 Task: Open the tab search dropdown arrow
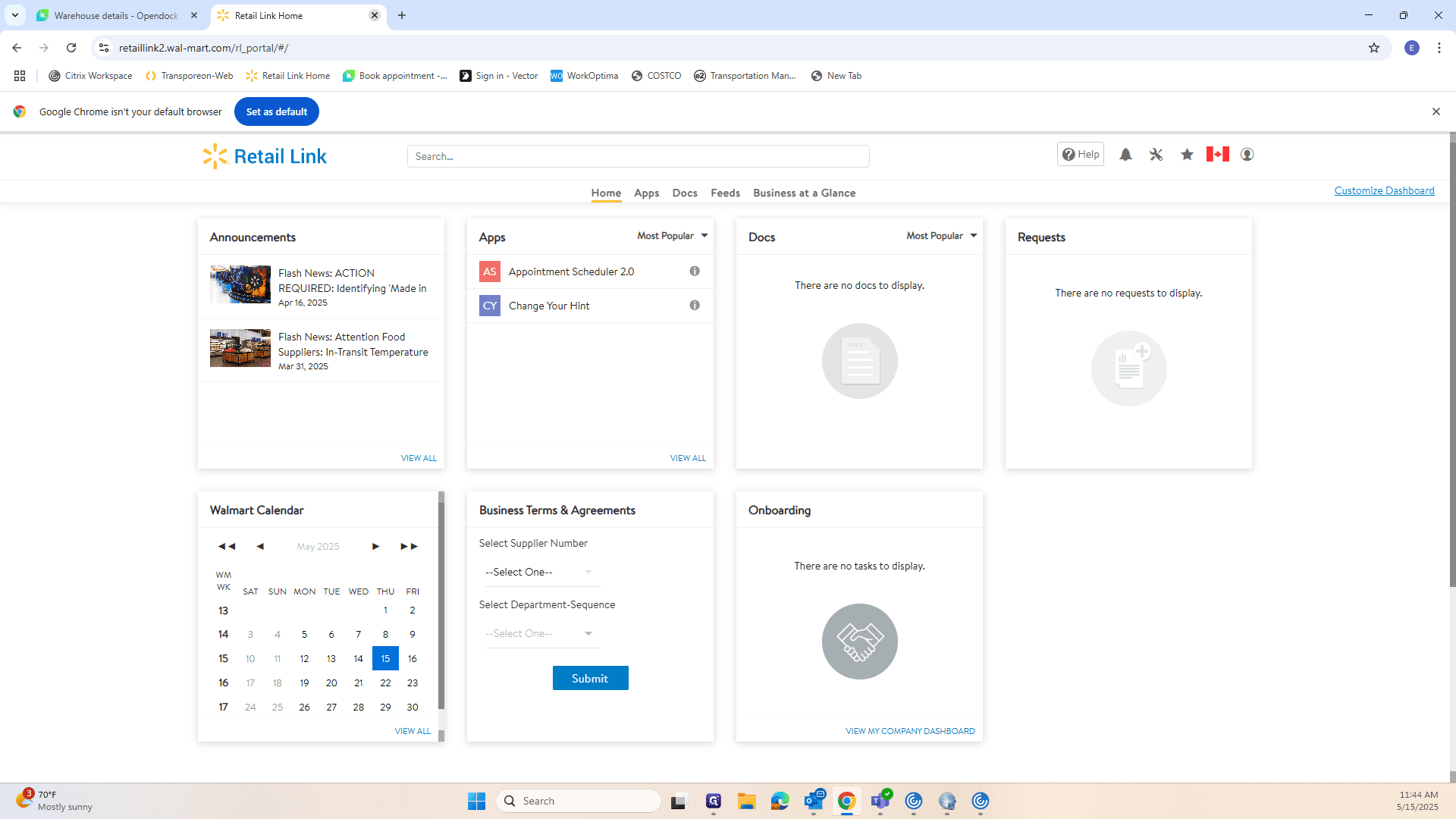(15, 15)
